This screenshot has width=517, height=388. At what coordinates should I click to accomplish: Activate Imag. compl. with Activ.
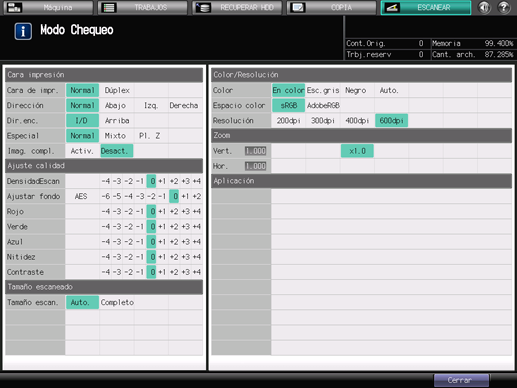point(82,151)
